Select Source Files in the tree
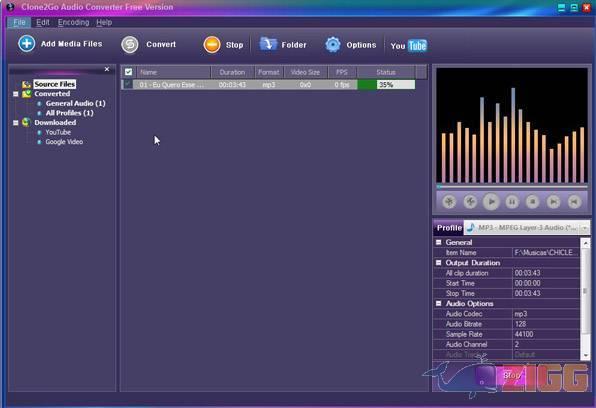The width and height of the screenshot is (596, 408). pyautogui.click(x=55, y=84)
